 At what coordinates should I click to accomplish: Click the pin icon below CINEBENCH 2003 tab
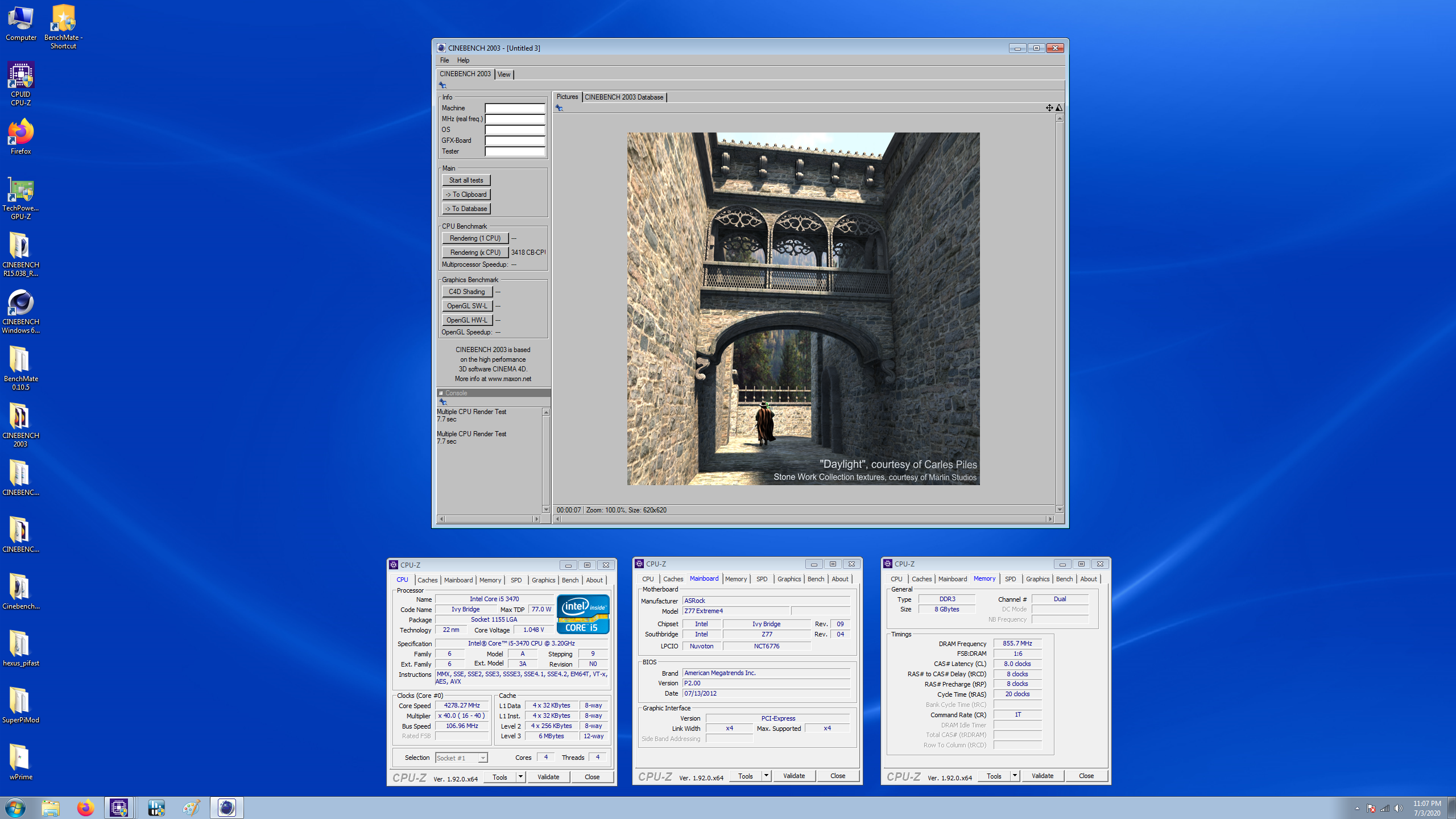pyautogui.click(x=443, y=85)
